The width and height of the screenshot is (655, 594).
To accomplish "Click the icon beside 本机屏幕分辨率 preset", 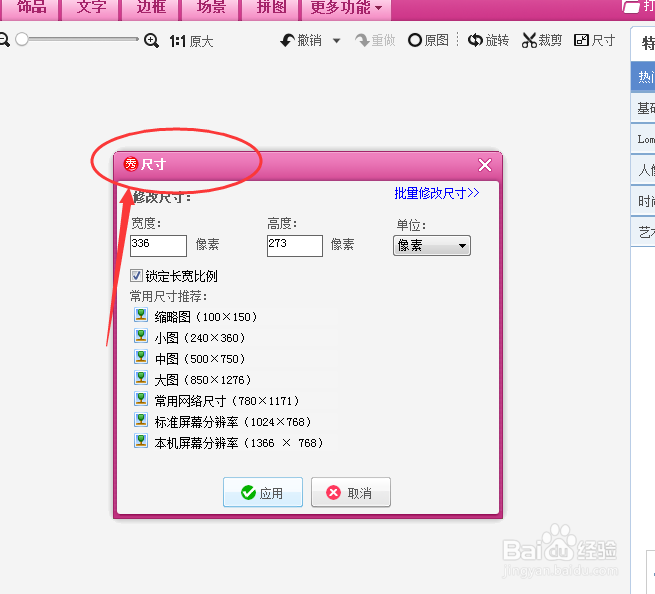I will click(141, 440).
